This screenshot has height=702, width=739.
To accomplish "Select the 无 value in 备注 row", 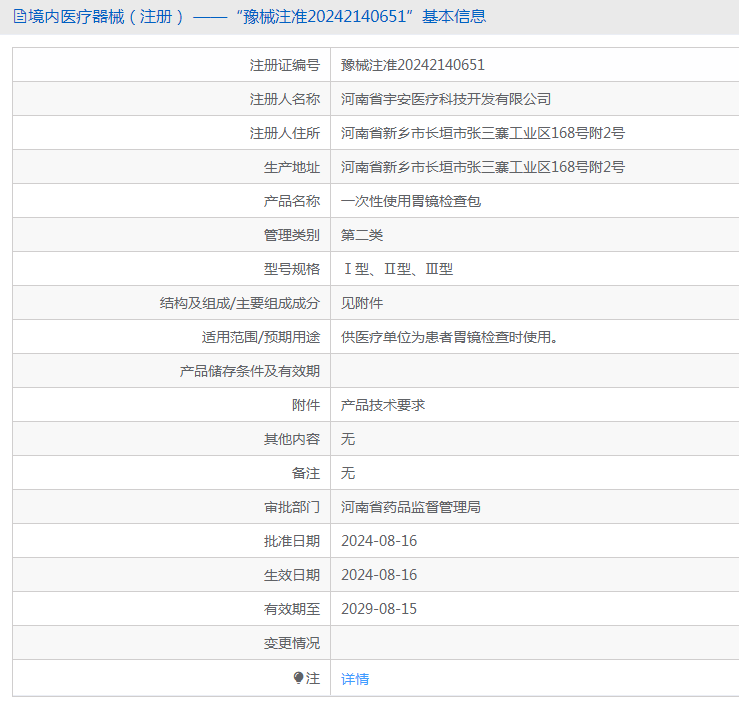I will (348, 473).
